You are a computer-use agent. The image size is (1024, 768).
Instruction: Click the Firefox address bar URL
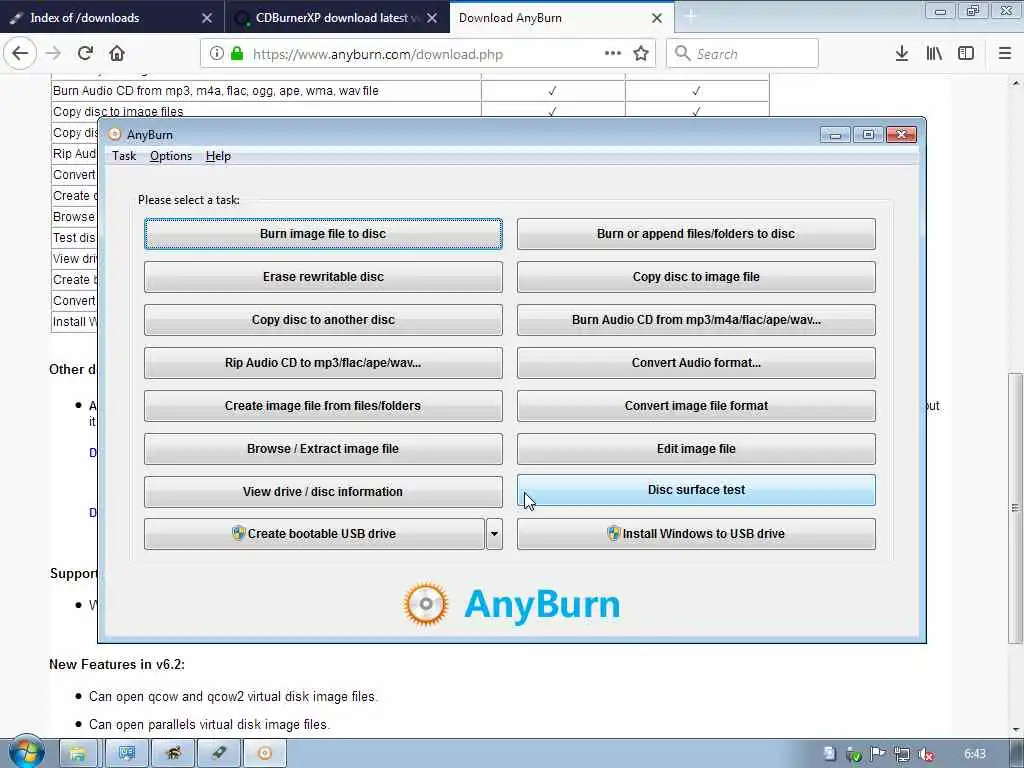[378, 54]
